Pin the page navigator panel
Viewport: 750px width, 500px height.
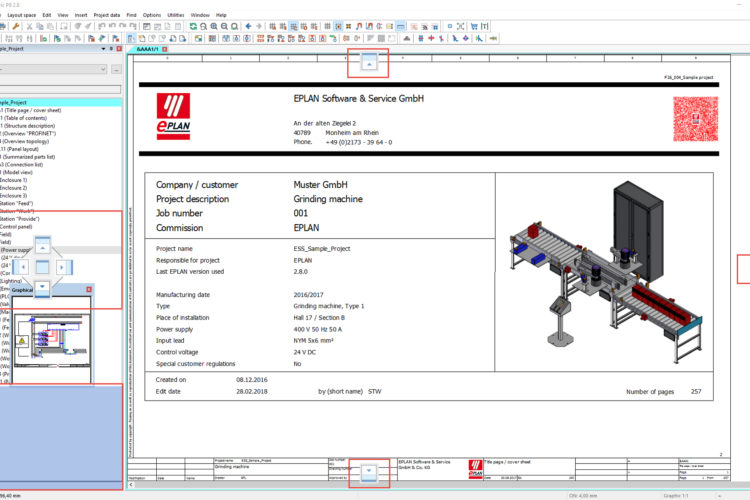111,49
